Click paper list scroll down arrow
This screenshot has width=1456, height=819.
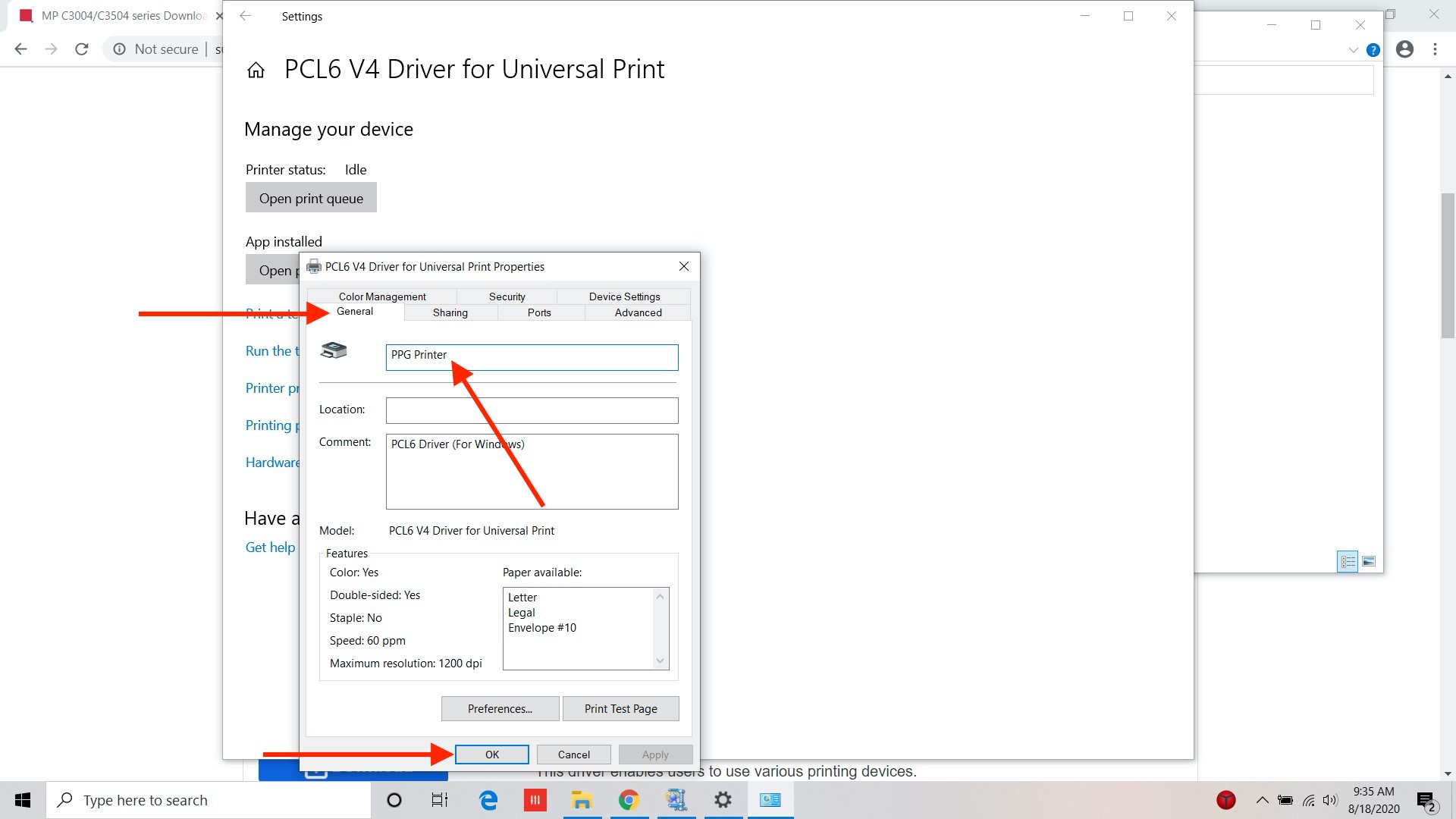click(x=661, y=661)
